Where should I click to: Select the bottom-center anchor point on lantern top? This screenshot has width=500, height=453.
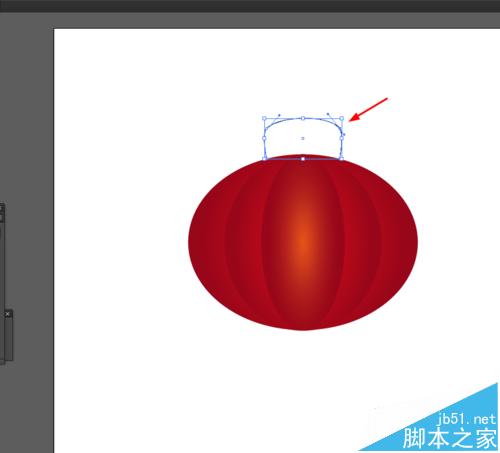point(303,159)
